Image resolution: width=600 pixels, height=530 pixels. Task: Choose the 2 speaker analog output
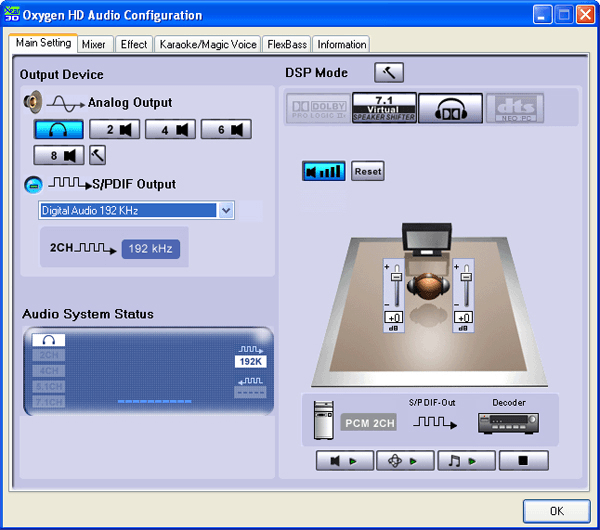tap(114, 129)
